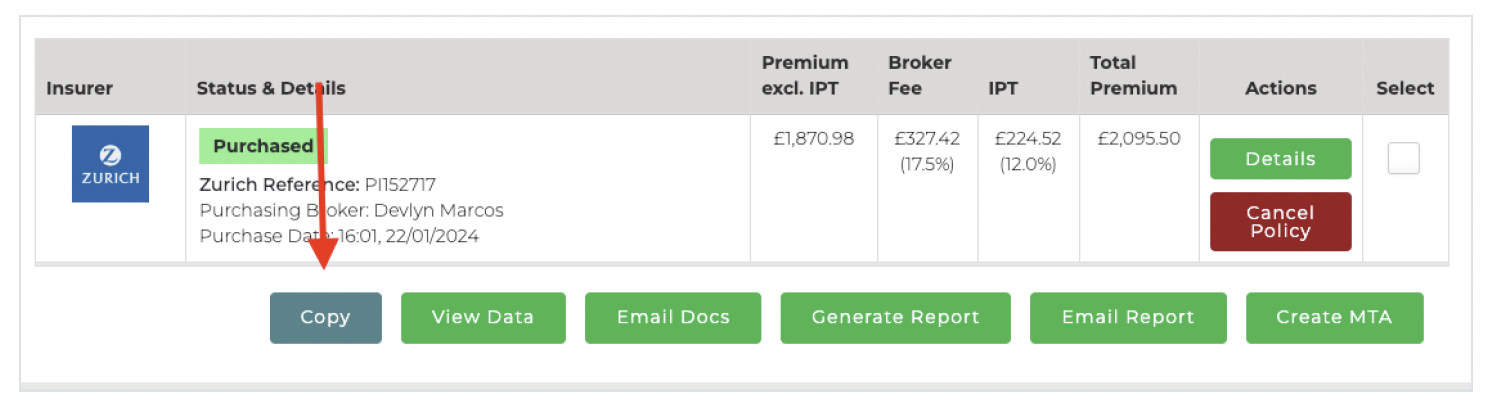Click the Purchasing Broker Devlyn Marcos line
Viewport: 1490px width, 408px height.
pos(351,211)
